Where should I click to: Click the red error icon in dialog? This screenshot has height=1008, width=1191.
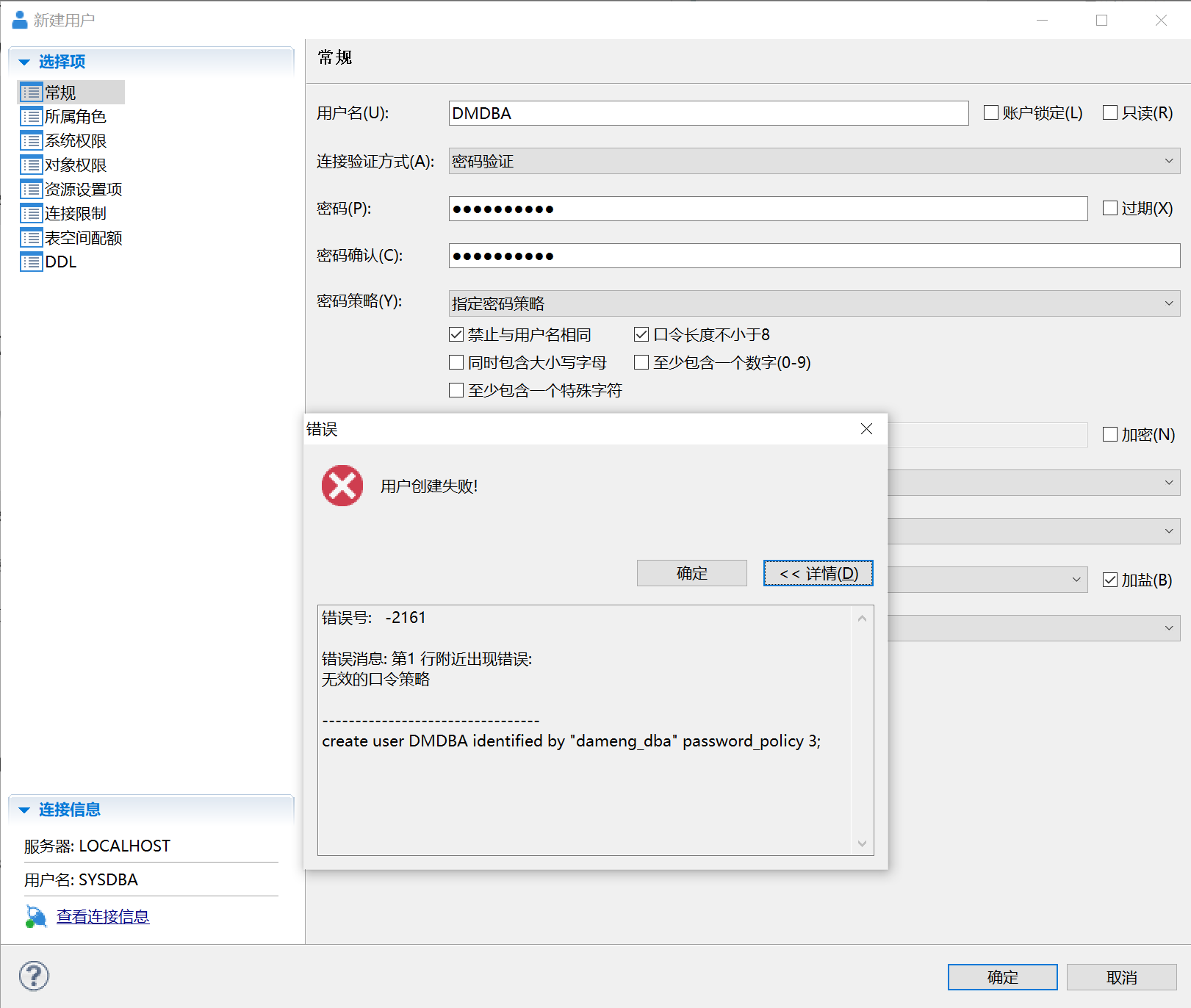pyautogui.click(x=342, y=486)
